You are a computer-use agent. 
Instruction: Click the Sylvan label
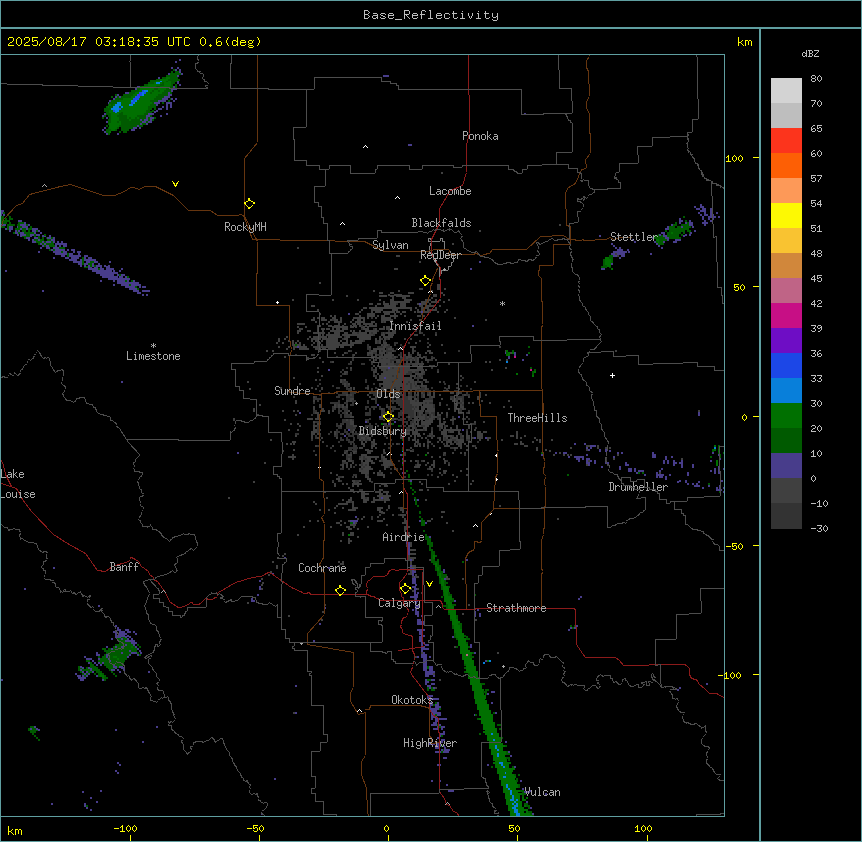(x=390, y=245)
